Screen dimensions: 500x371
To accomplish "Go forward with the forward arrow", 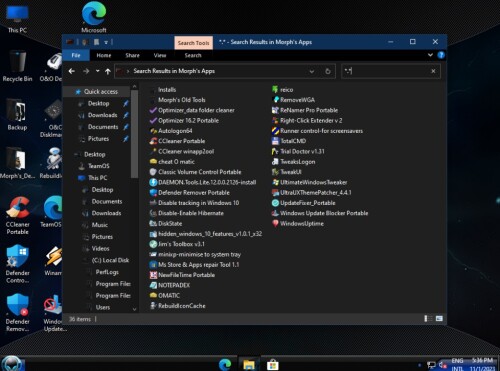I will point(86,71).
